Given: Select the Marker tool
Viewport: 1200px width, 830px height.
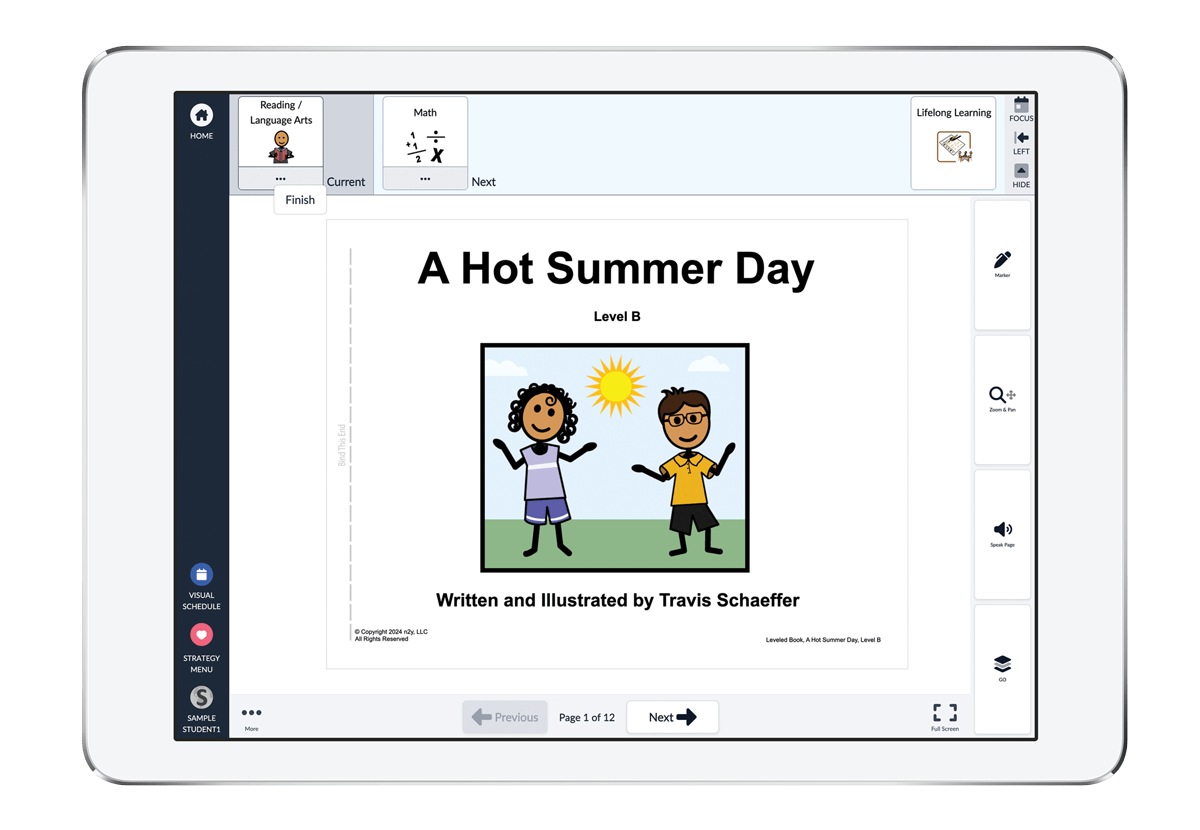Looking at the screenshot, I should 1002,264.
